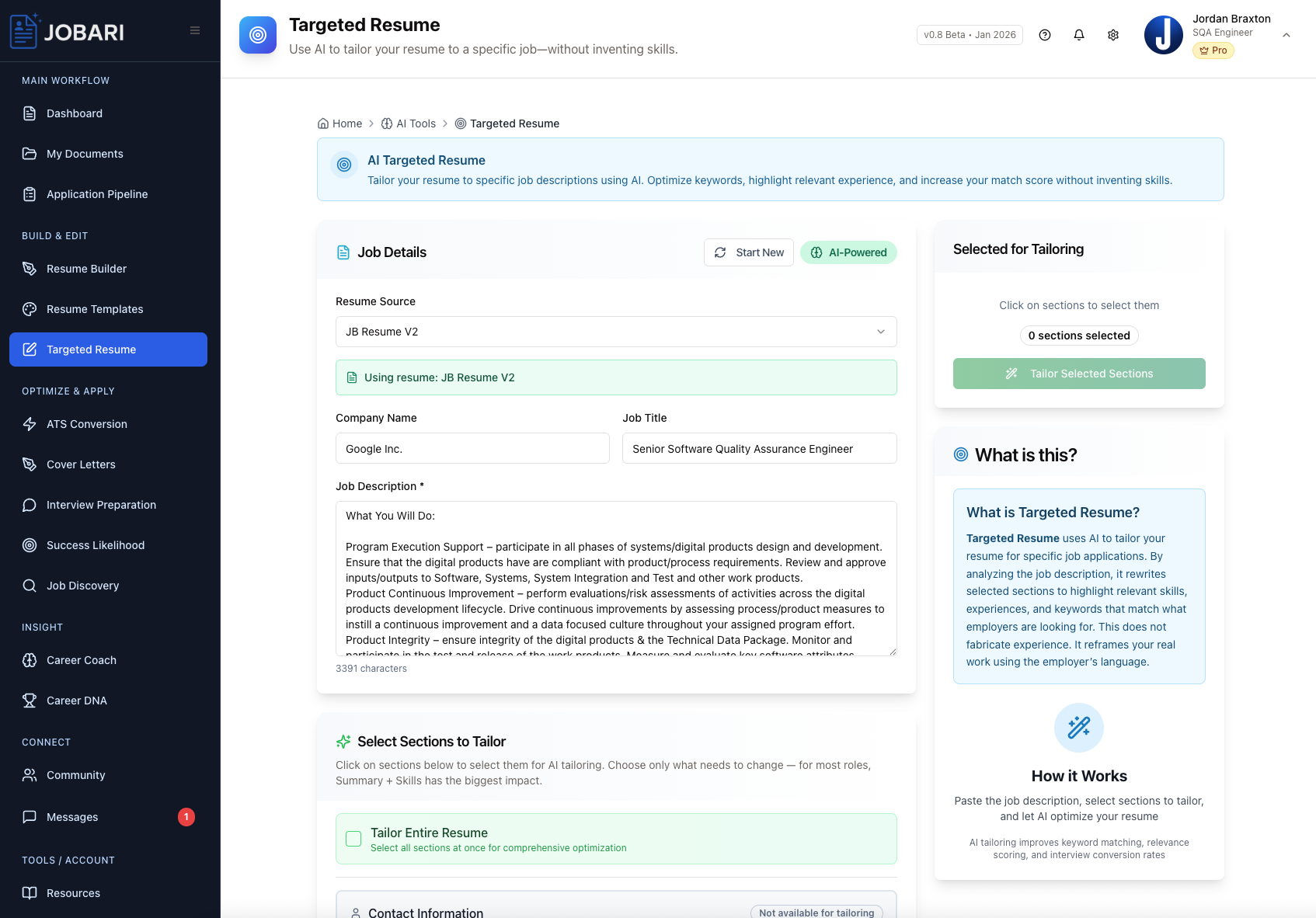Viewport: 1316px width, 918px height.
Task: Click the Jobari logo
Action: coord(66,31)
